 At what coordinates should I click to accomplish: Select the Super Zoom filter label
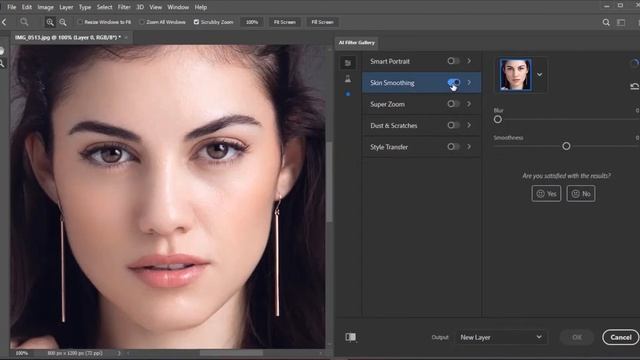387,104
